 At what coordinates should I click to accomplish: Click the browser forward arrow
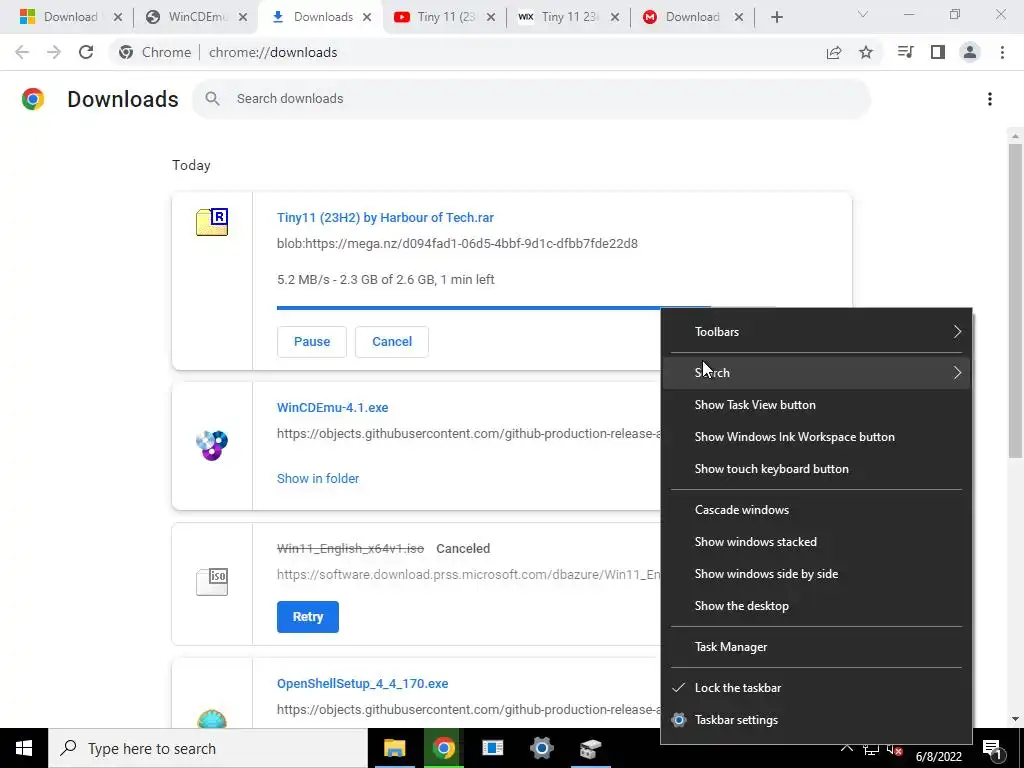pyautogui.click(x=54, y=52)
